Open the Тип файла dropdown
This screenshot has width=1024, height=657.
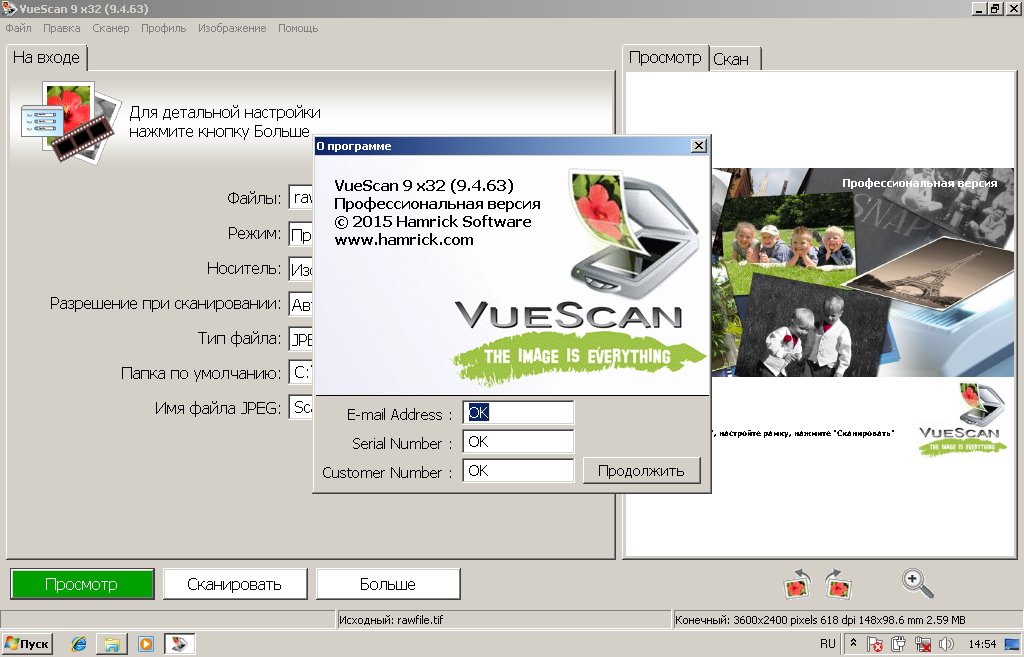coord(301,338)
